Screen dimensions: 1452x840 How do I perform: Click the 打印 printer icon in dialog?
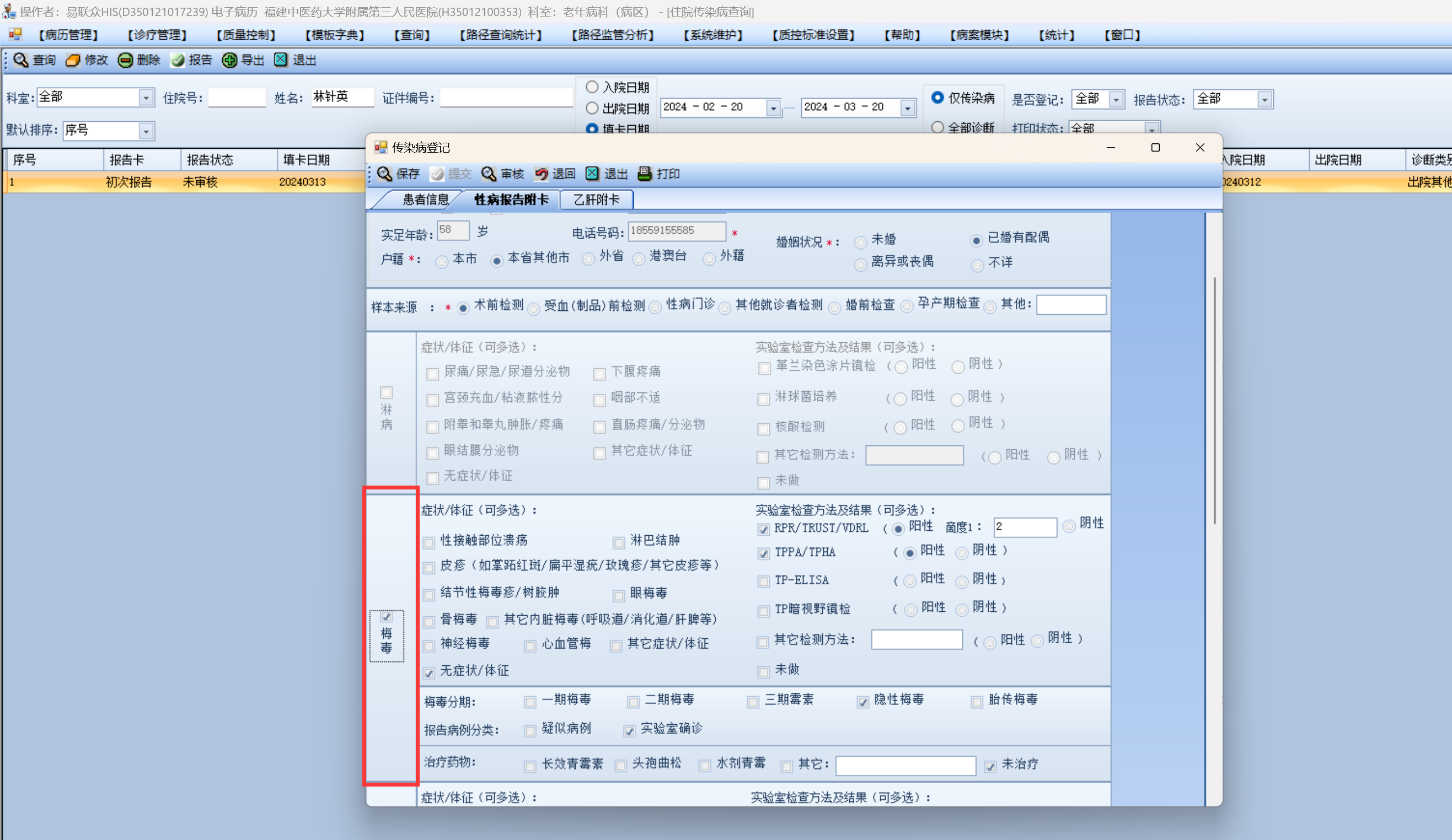(x=645, y=174)
